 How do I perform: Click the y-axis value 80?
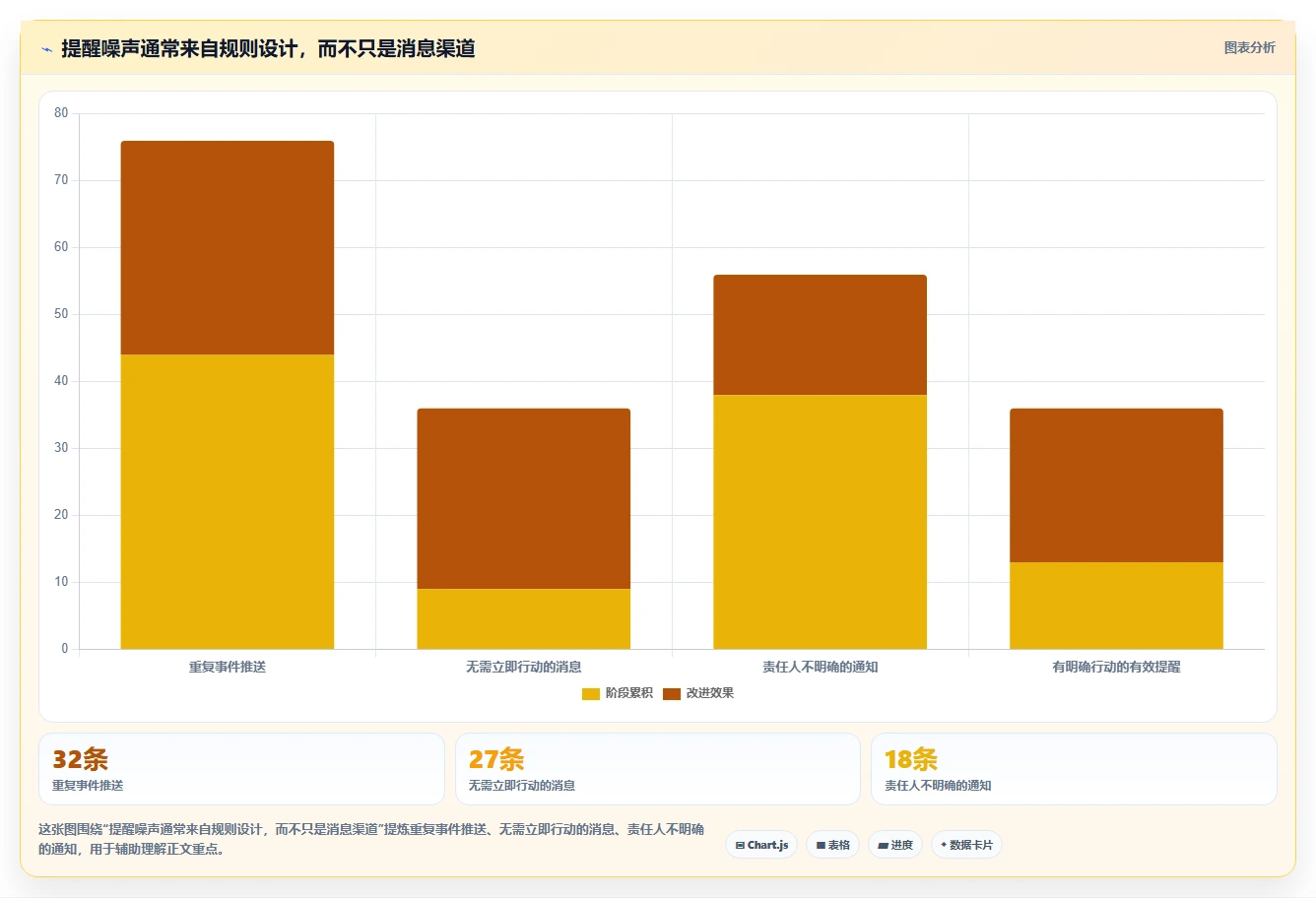[x=61, y=113]
